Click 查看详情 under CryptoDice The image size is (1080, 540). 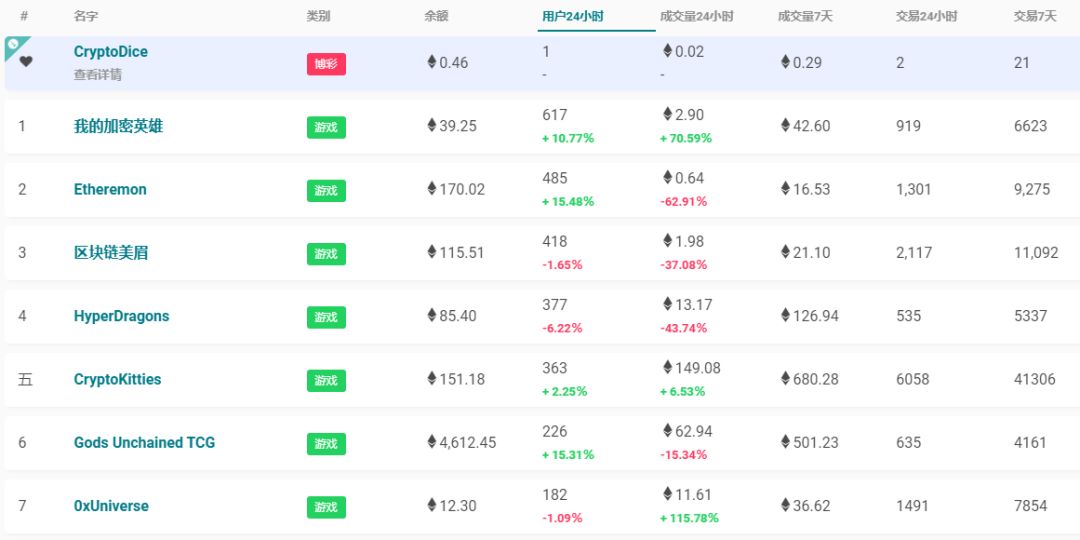[x=98, y=74]
